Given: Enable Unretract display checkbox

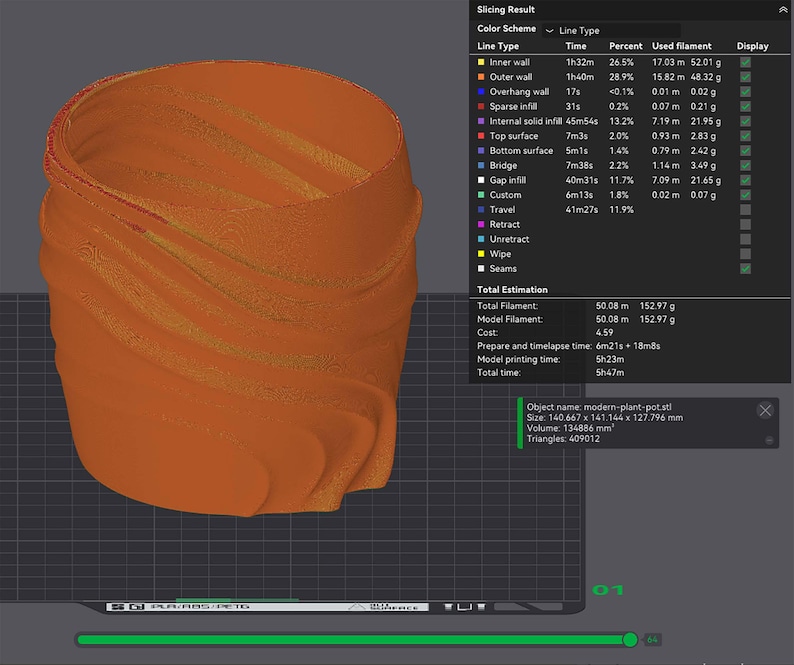Looking at the screenshot, I should click(745, 239).
